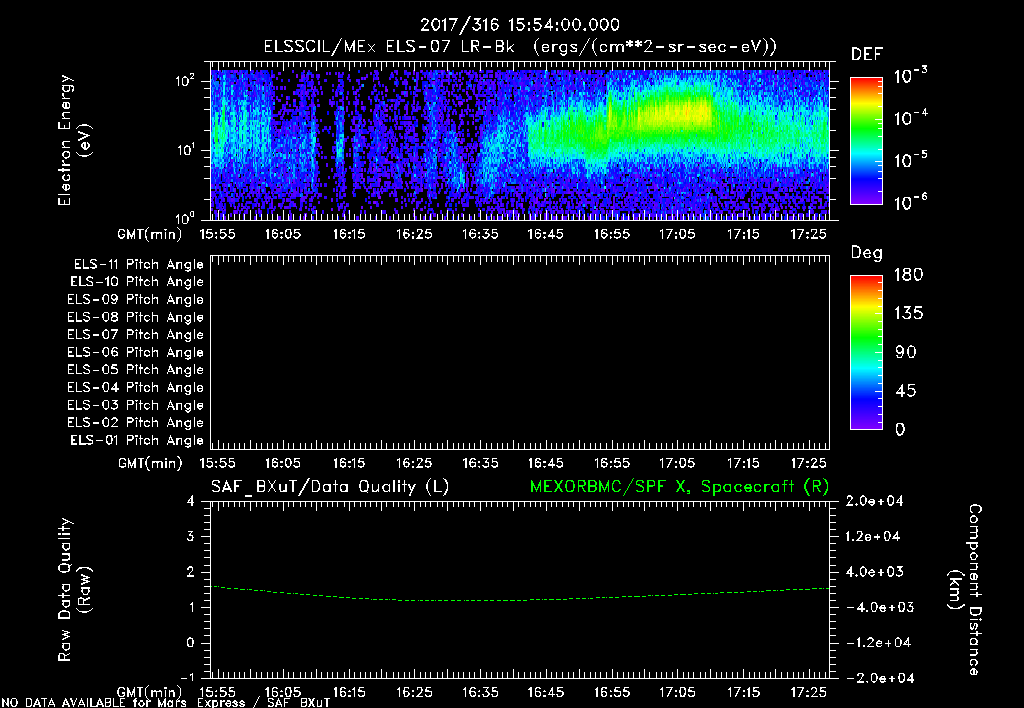Click the DEF color scale bar
Image resolution: width=1024 pixels, height=708 pixels.
866,141
